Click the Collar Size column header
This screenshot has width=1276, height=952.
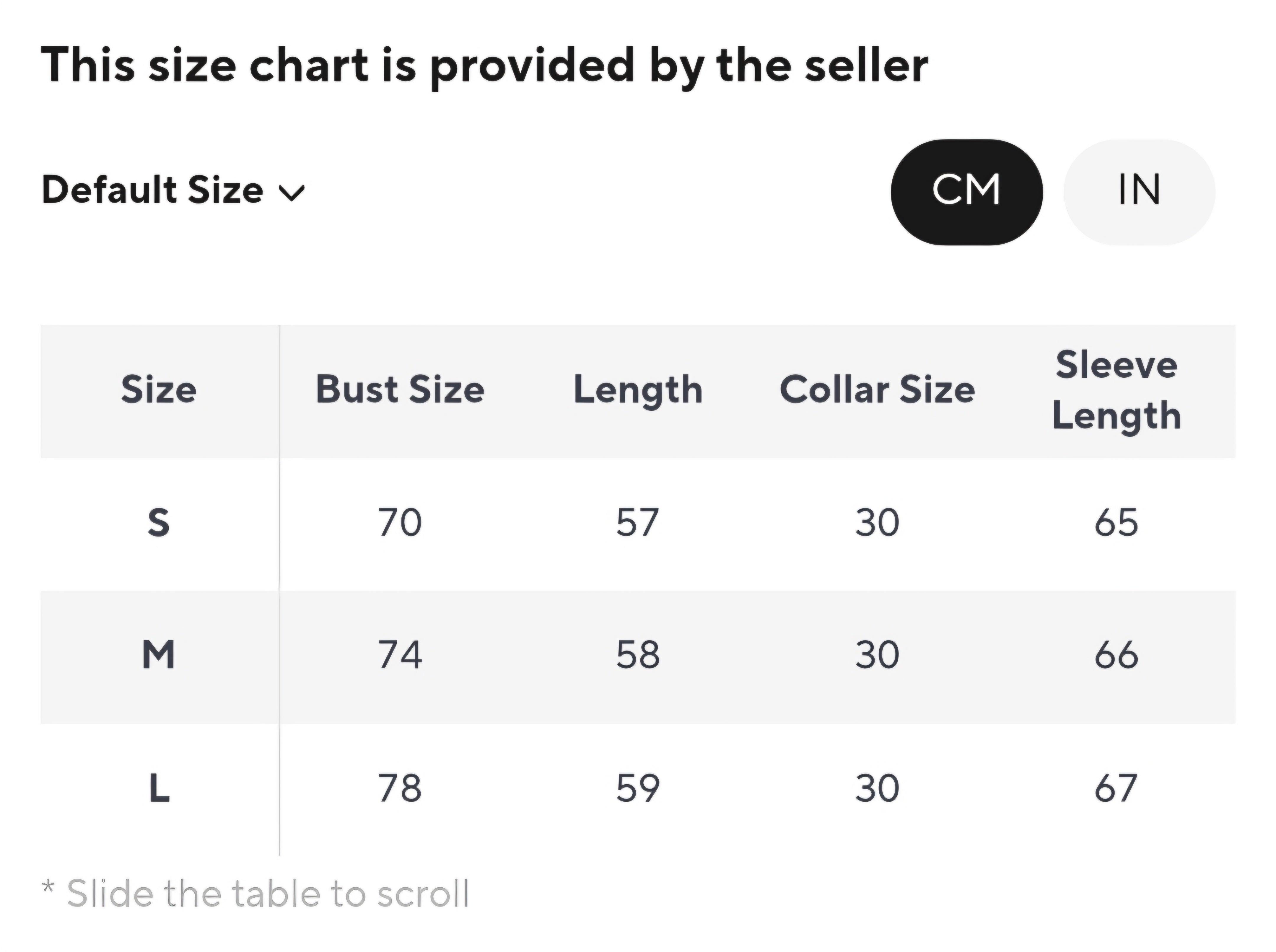pos(877,389)
